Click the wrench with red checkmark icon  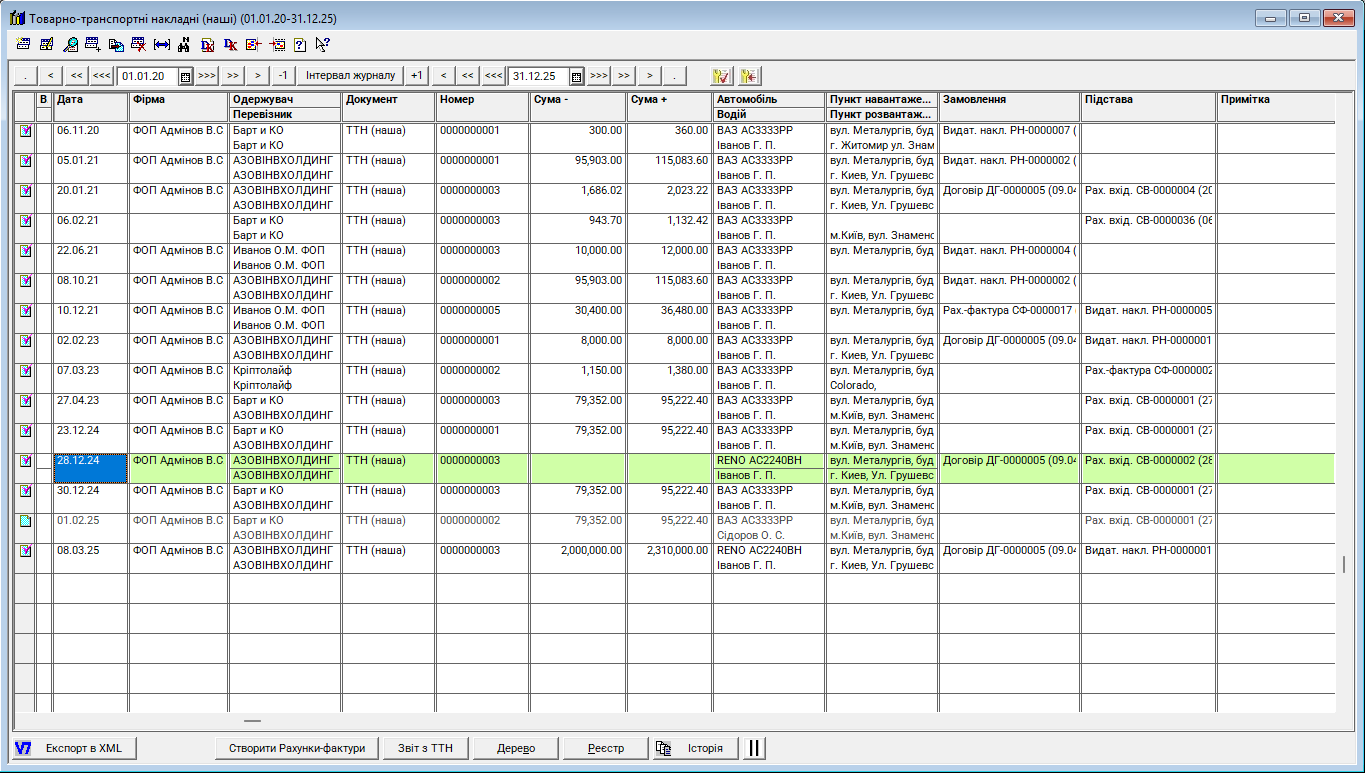point(722,76)
